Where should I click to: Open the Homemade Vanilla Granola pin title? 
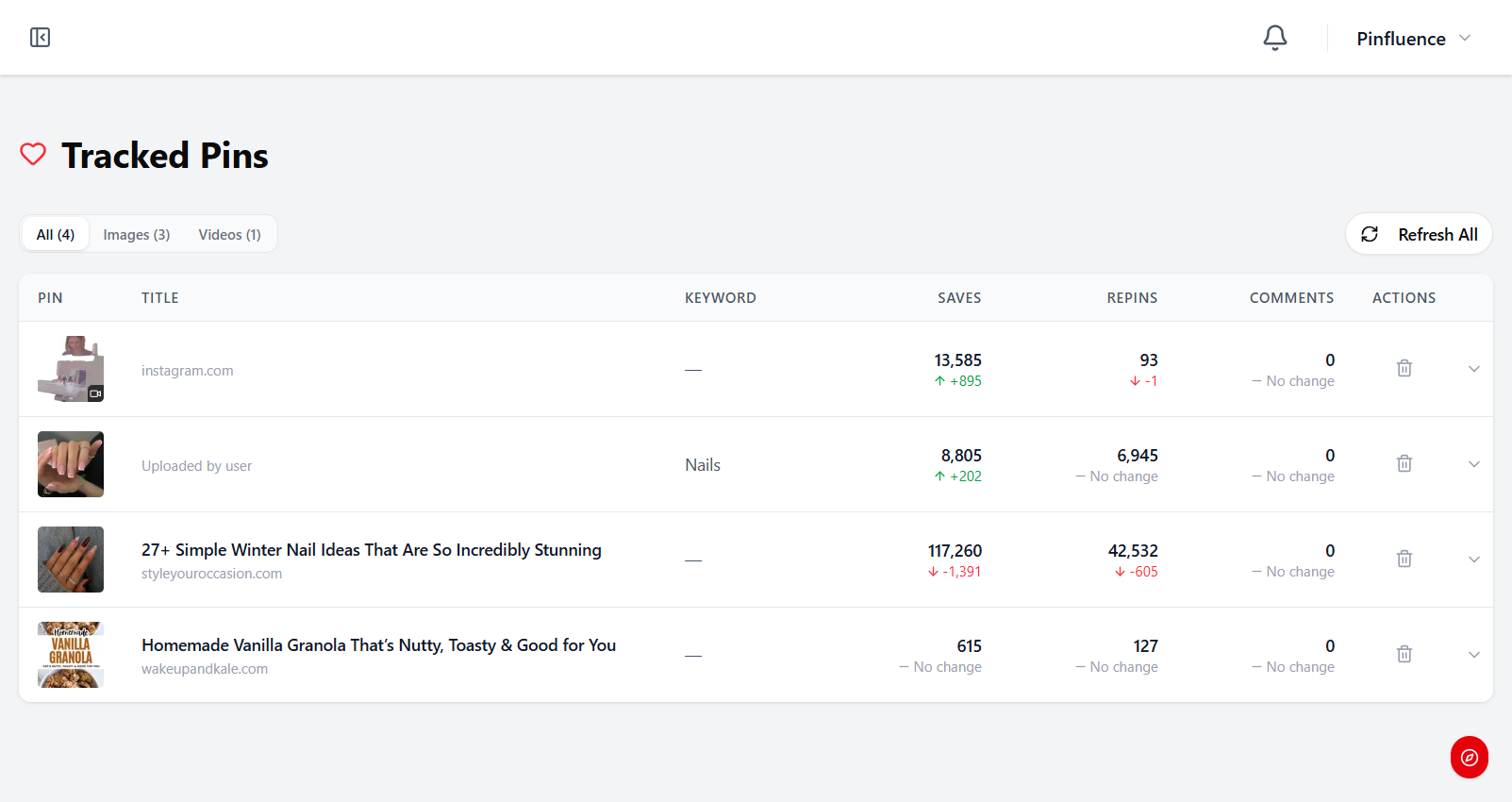[x=378, y=645]
